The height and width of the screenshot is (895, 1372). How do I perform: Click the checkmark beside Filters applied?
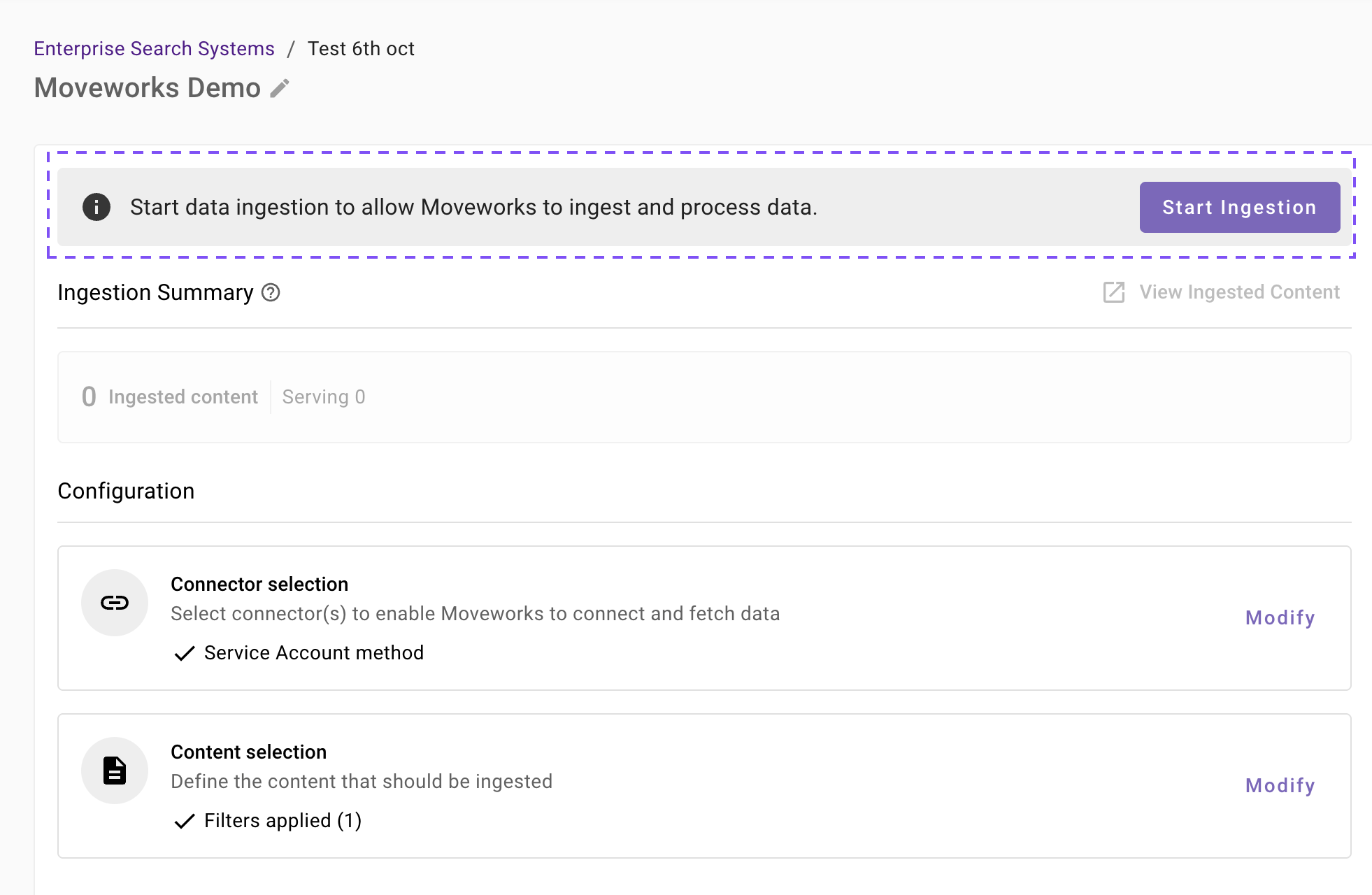pos(185,821)
